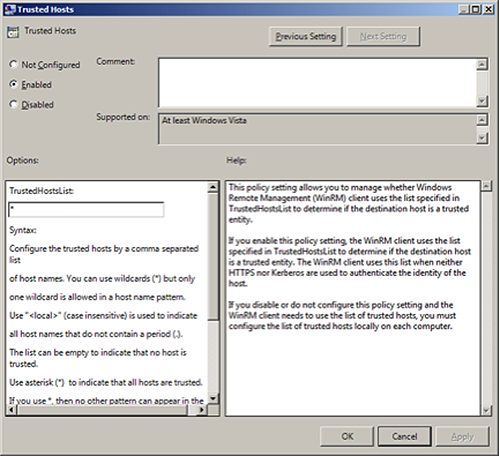
Task: Click Supported on scroll up arrow
Action: coord(482,120)
